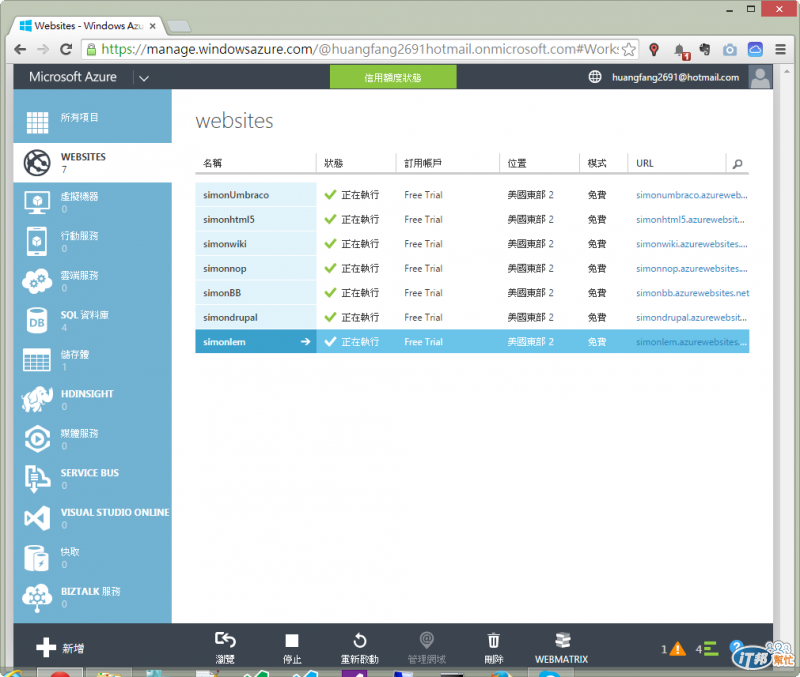Image resolution: width=800 pixels, height=677 pixels.
Task: Click the bell notification extension icon
Action: point(680,50)
